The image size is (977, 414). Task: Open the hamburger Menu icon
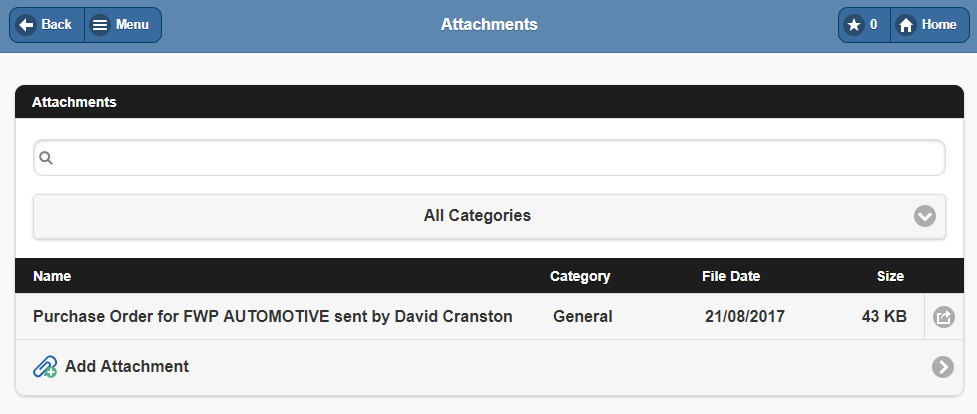[x=100, y=25]
